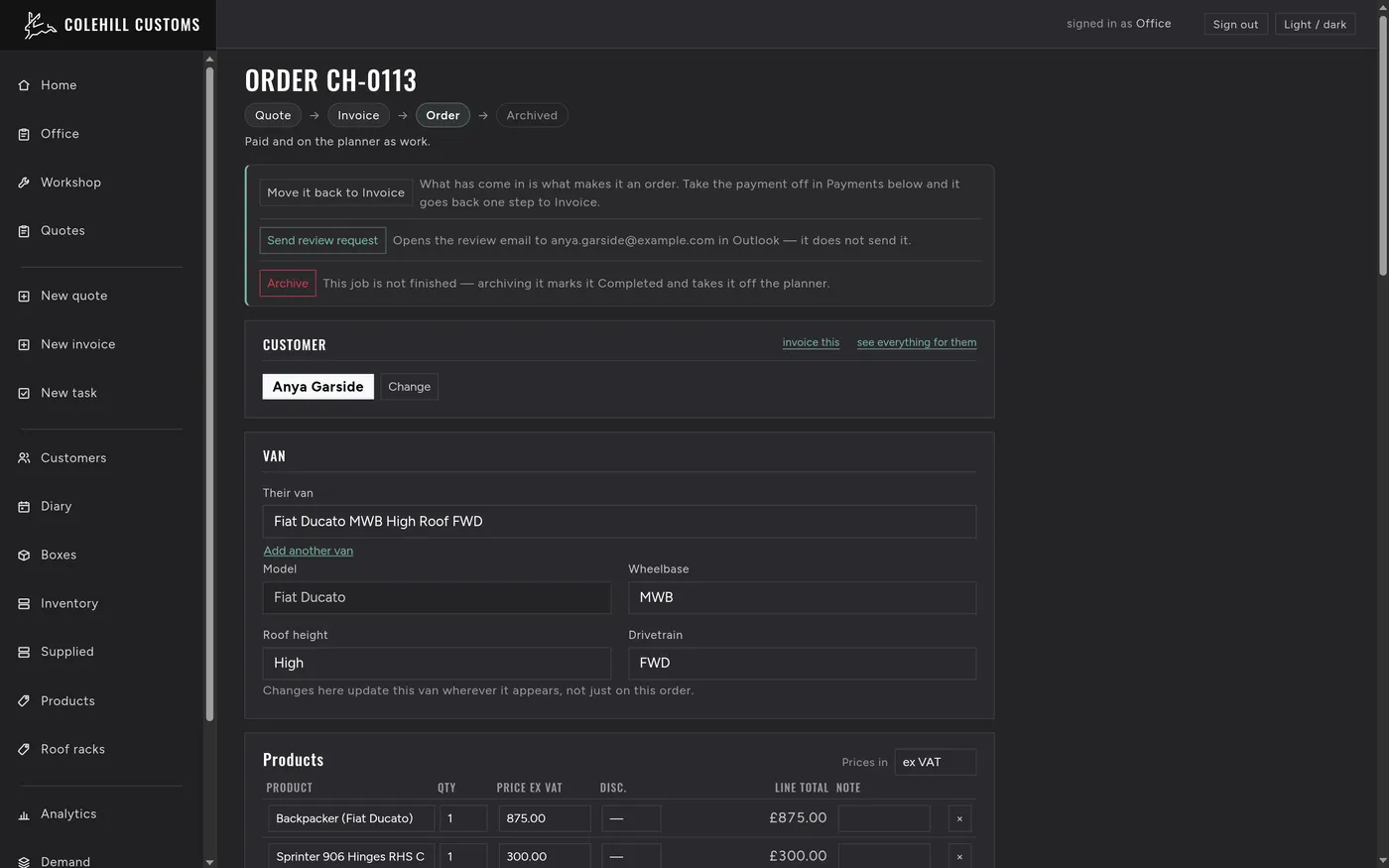Click the 300.00 price field
The width and height of the screenshot is (1389, 868).
[x=545, y=856]
